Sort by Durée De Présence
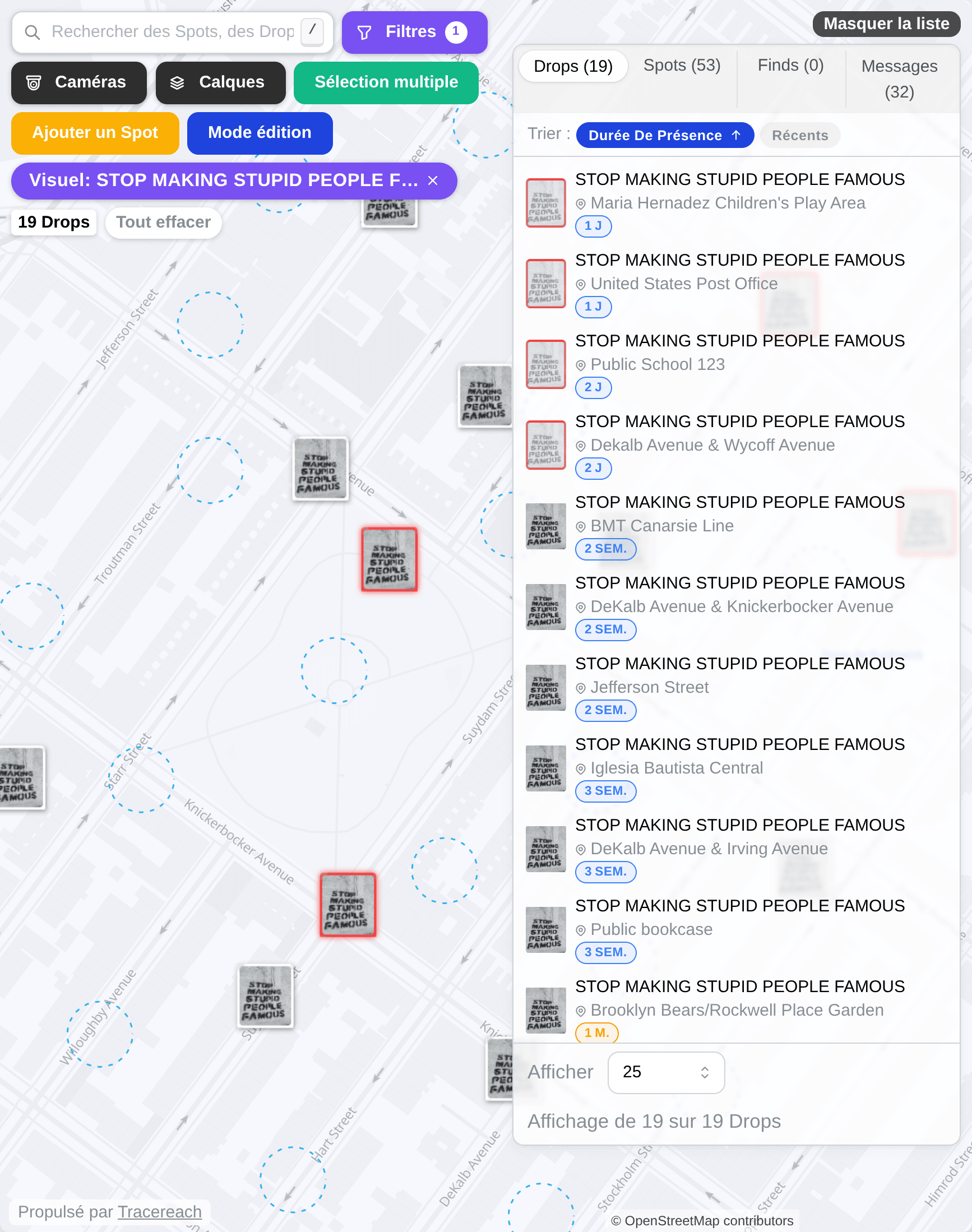 point(665,136)
